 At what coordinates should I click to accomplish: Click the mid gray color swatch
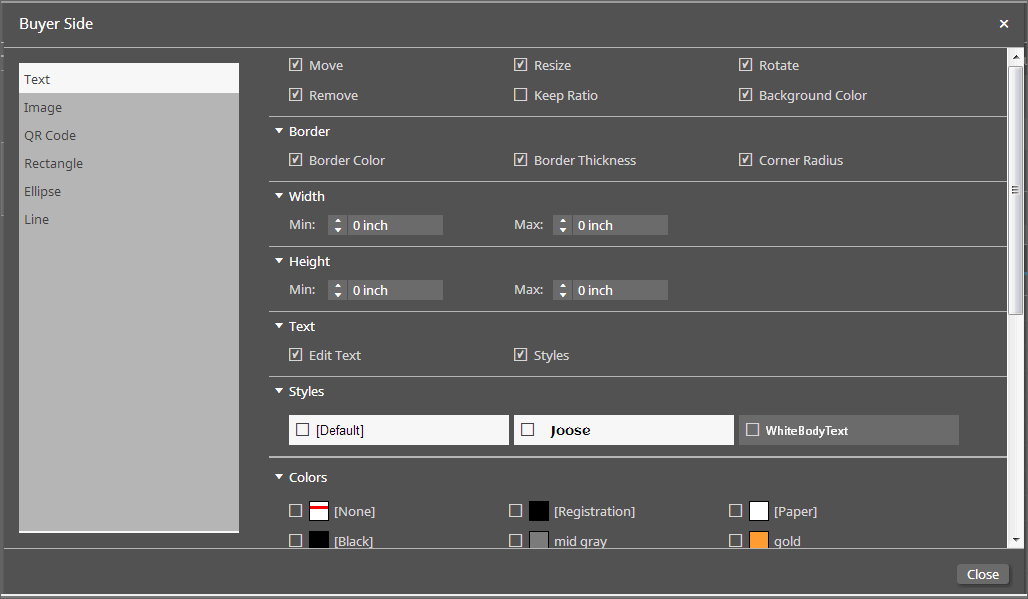click(539, 541)
